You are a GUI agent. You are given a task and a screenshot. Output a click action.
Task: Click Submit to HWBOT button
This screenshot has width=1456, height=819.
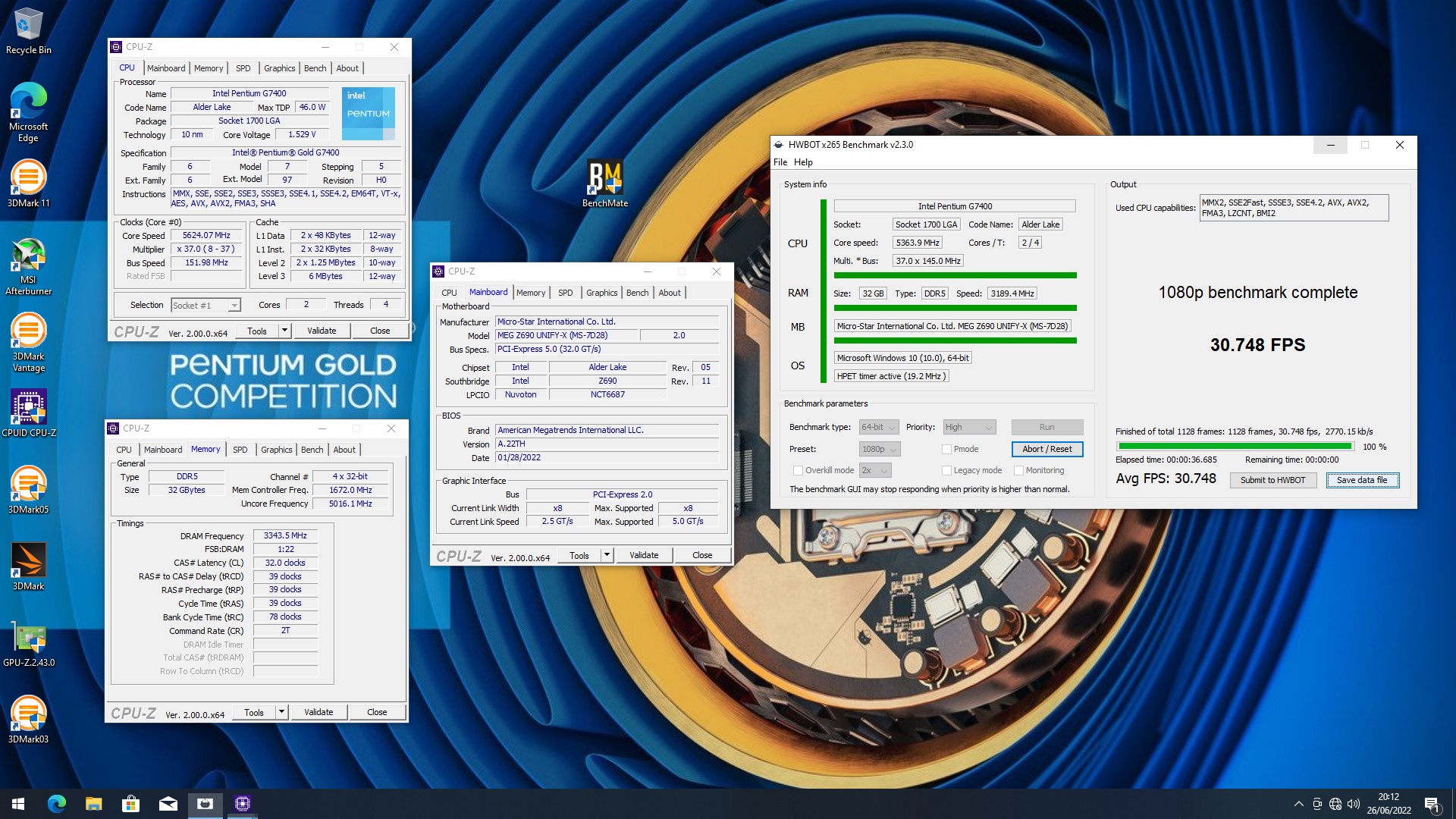[1272, 480]
